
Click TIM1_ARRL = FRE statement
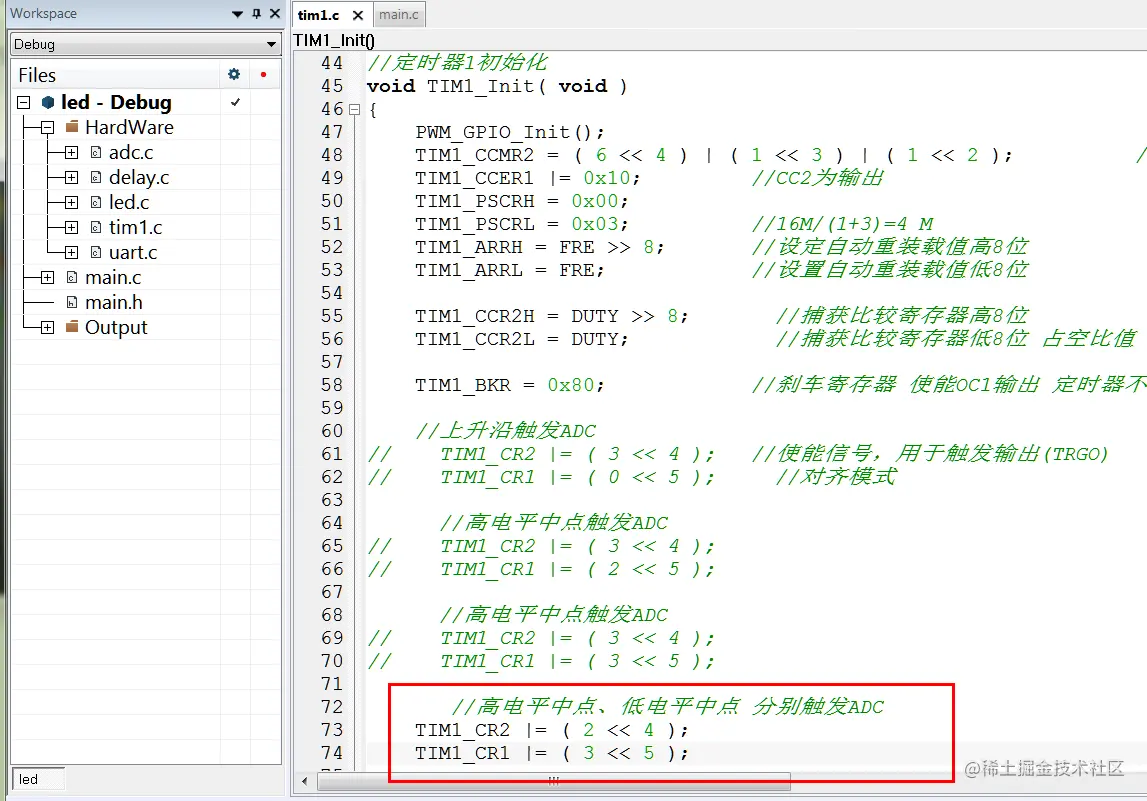(510, 270)
